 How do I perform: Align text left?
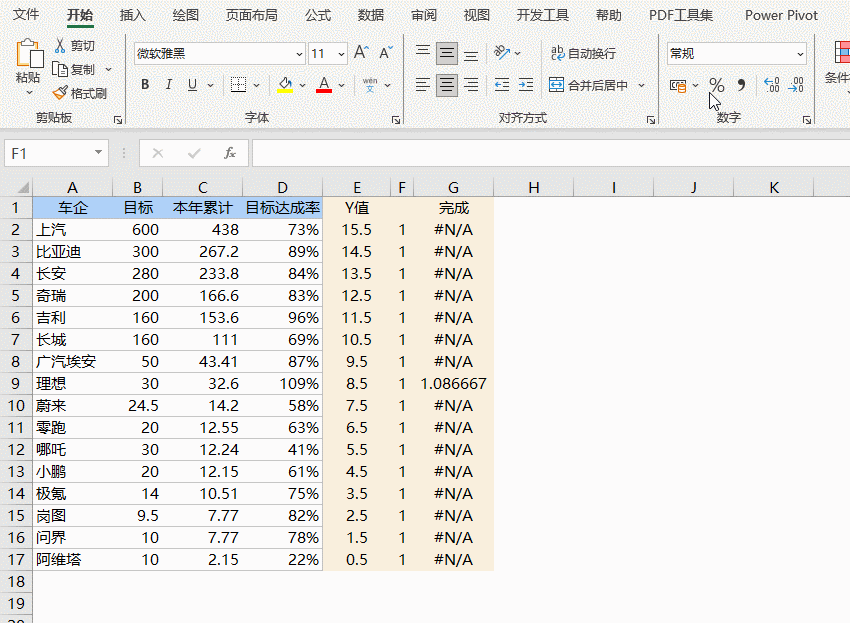423,85
